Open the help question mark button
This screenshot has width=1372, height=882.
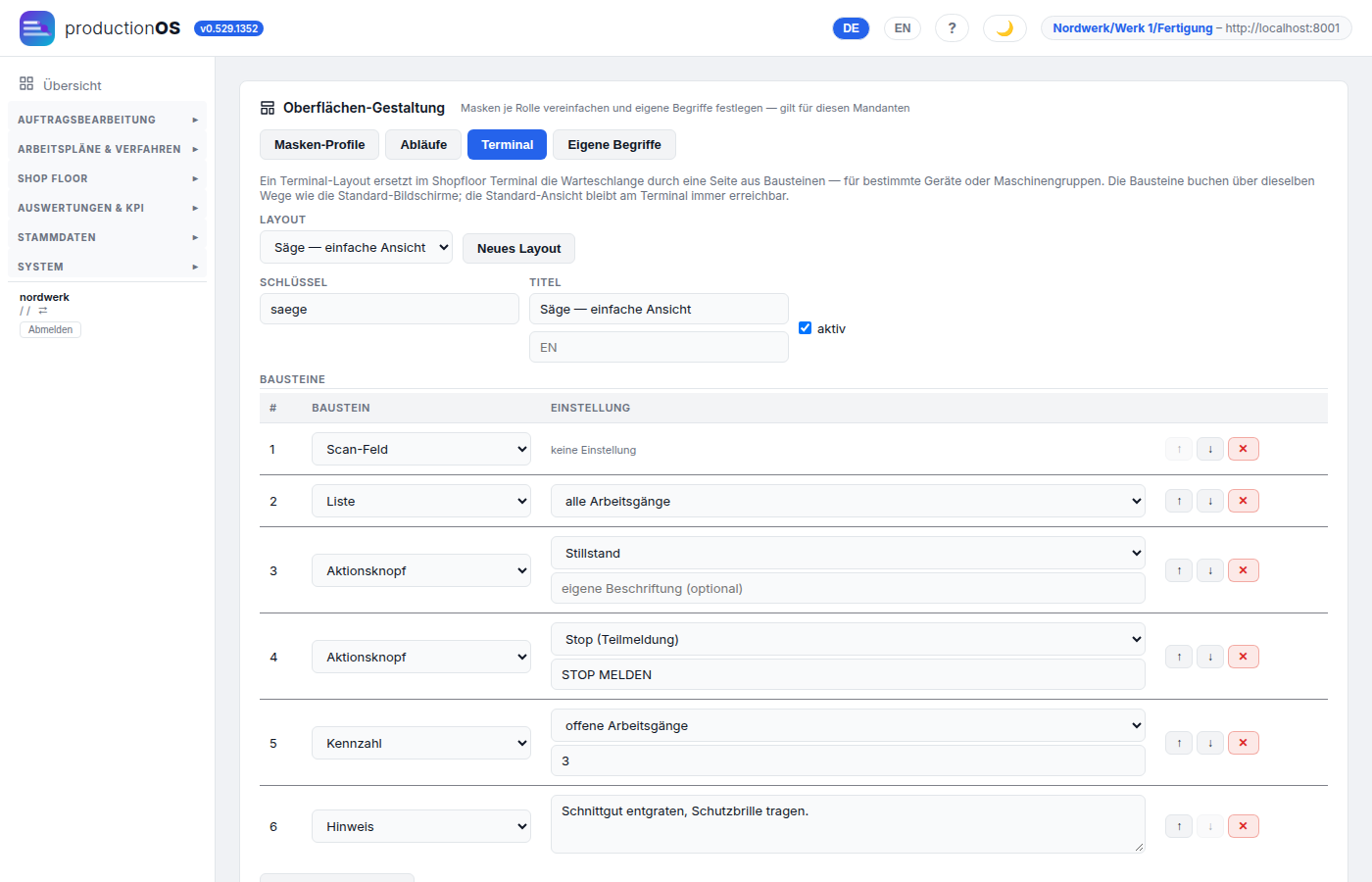(x=952, y=28)
